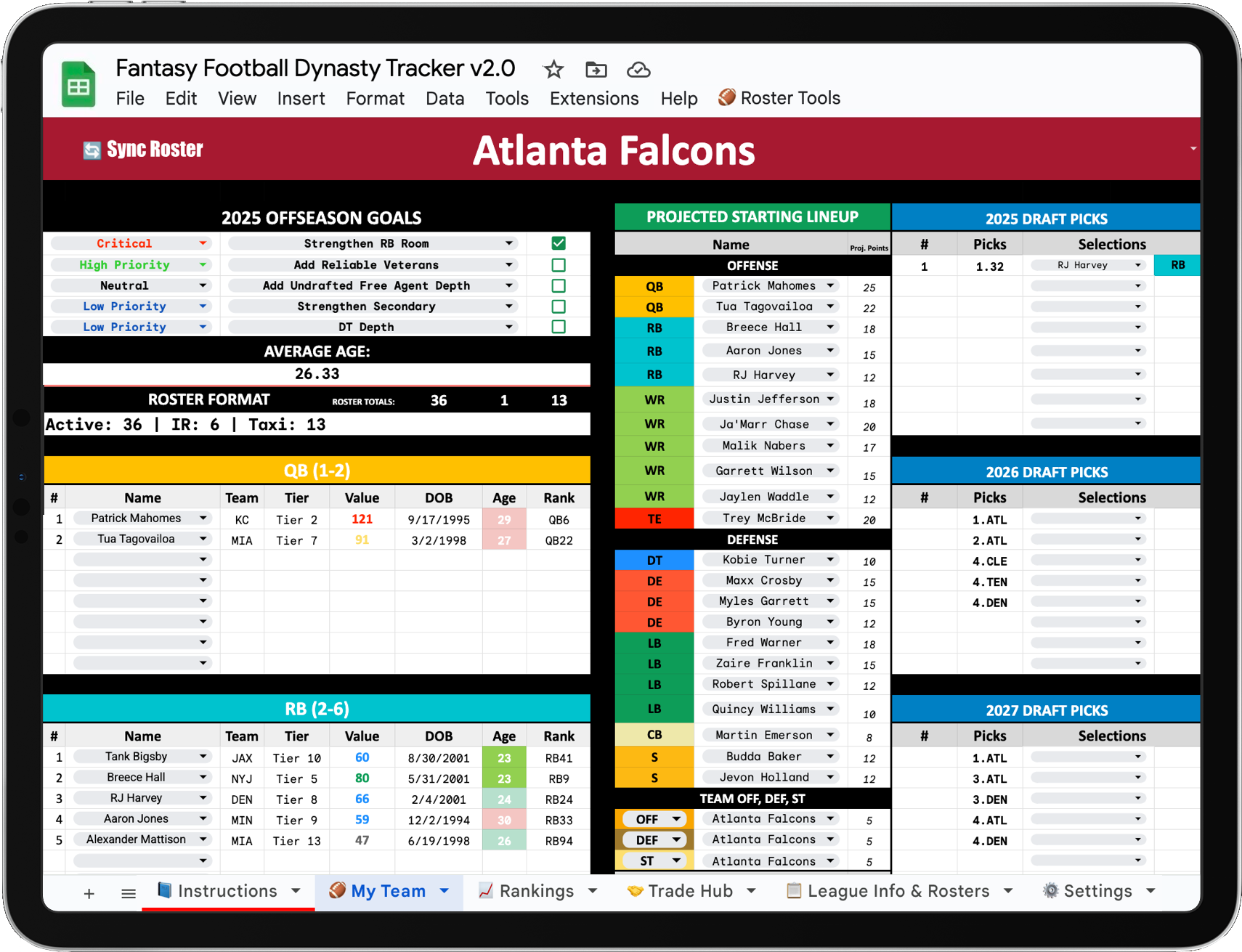This screenshot has height=952, width=1242.
Task: Add a new sheet with plus icon
Action: click(89, 893)
